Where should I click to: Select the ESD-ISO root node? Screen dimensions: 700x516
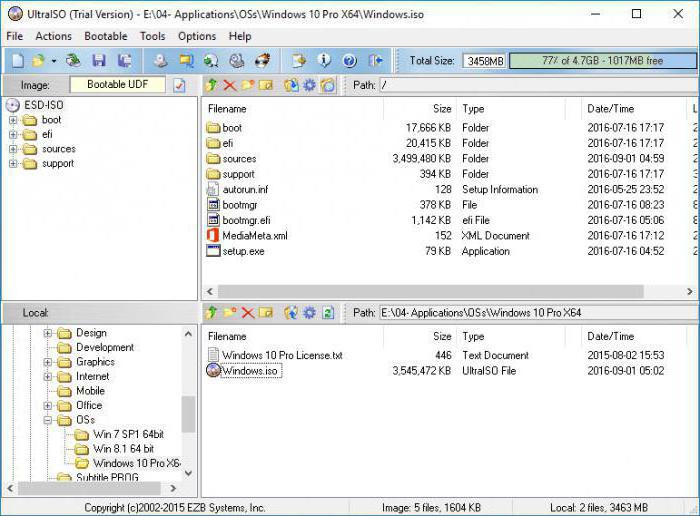pos(44,105)
